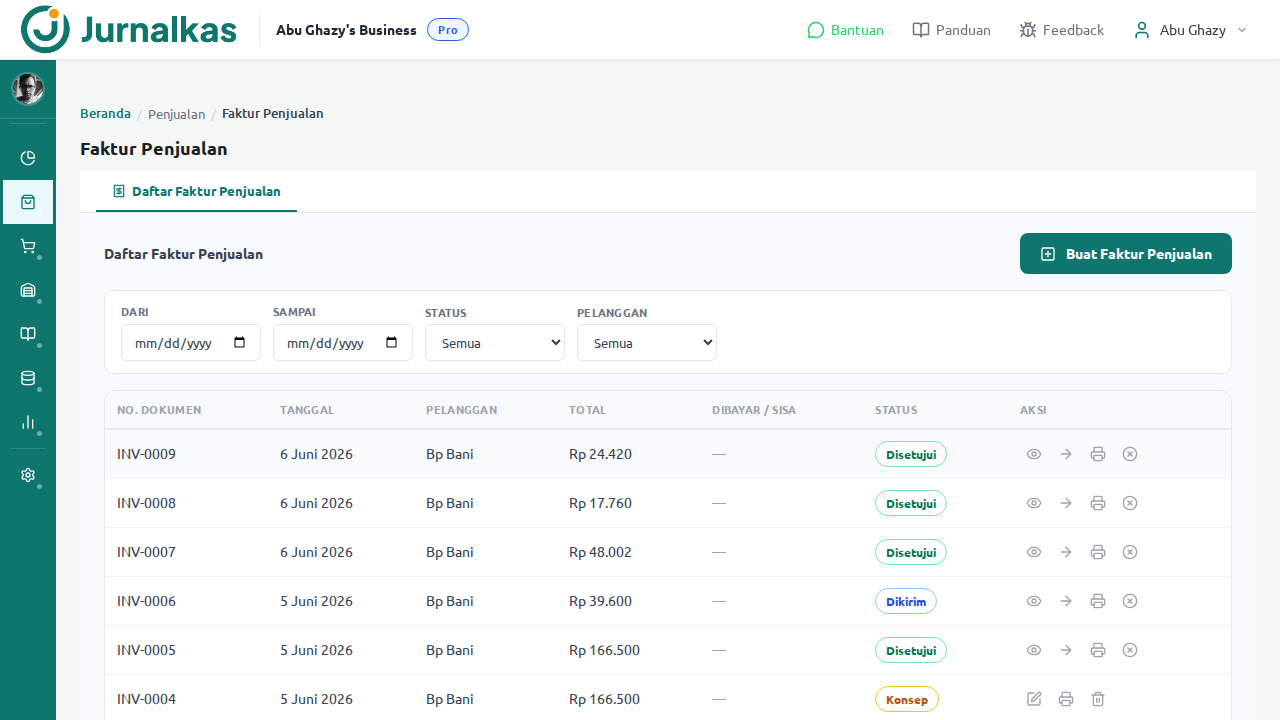View invoice INV-0005 with the eye icon
Screen dimensions: 1280x720
tap(1034, 650)
